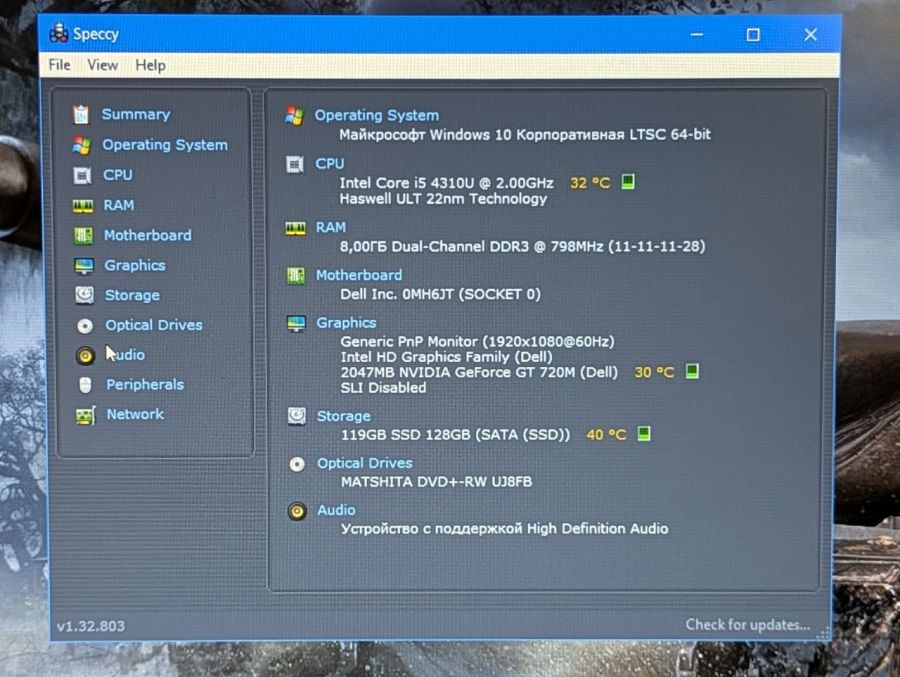Click the Speccy app icon in title bar
The image size is (900, 677).
59,33
